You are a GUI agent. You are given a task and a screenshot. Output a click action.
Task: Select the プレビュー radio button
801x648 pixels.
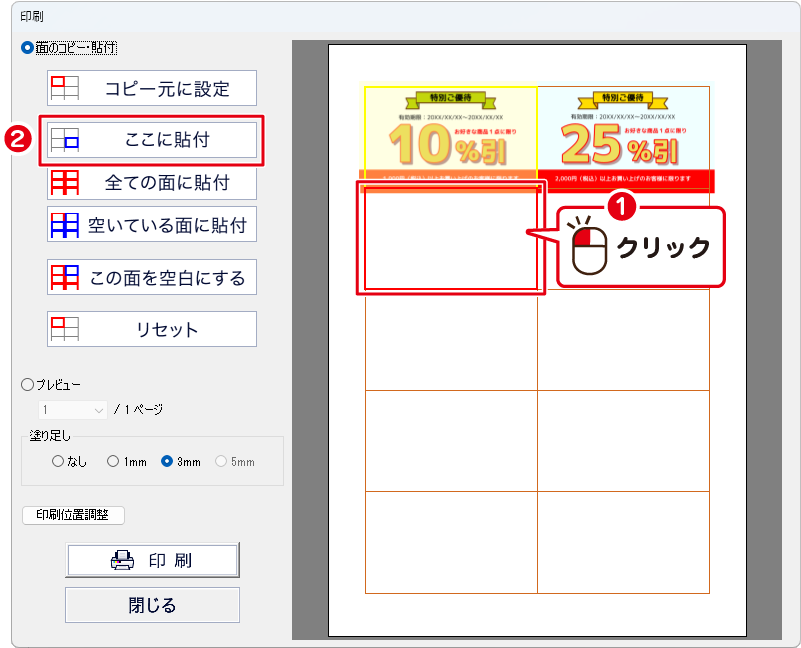coord(27,384)
